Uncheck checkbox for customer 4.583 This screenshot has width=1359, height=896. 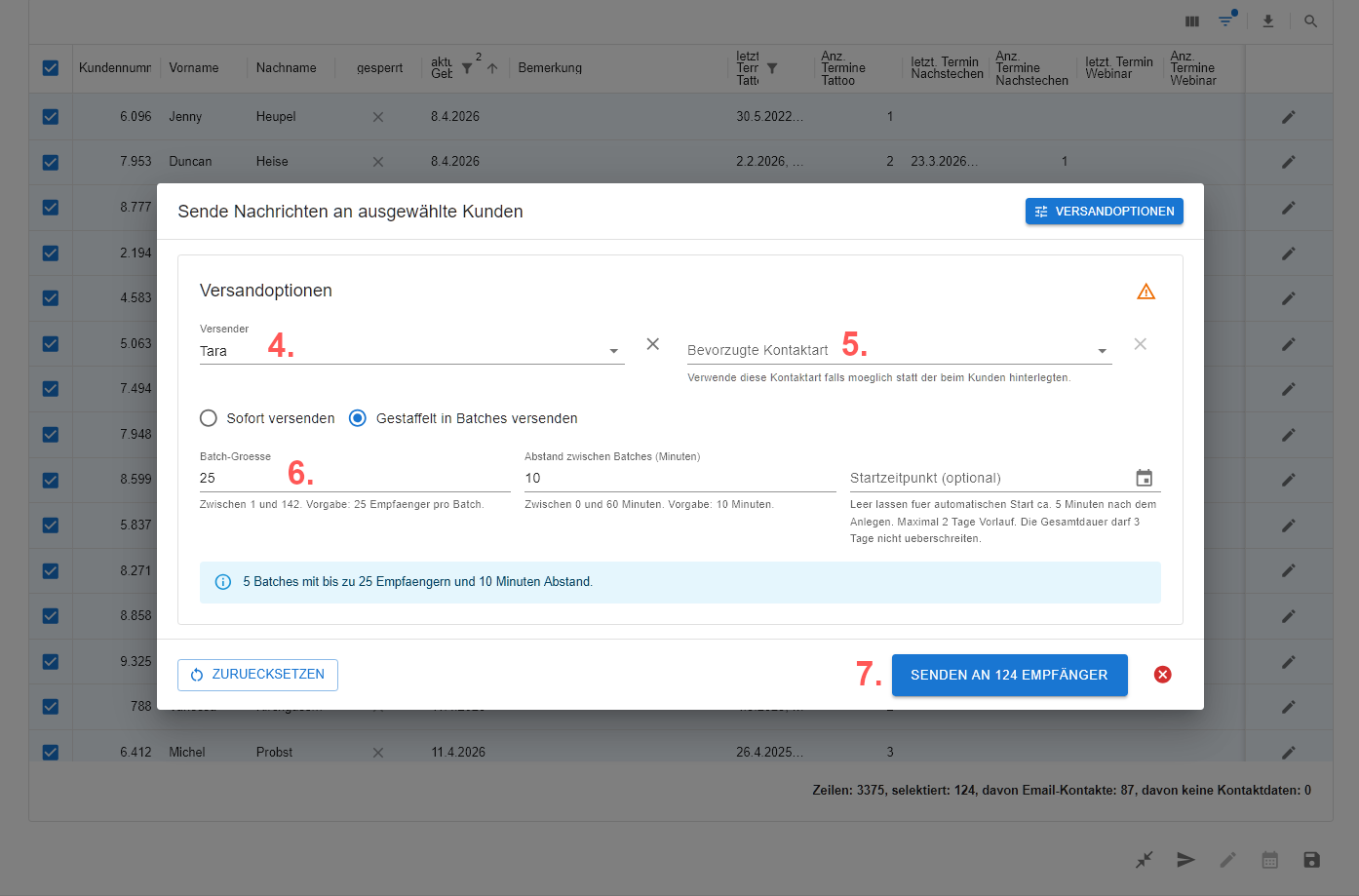click(x=51, y=298)
